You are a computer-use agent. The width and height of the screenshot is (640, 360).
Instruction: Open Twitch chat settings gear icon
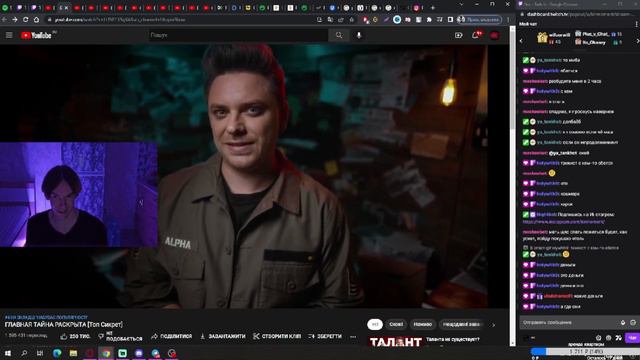(x=598, y=338)
